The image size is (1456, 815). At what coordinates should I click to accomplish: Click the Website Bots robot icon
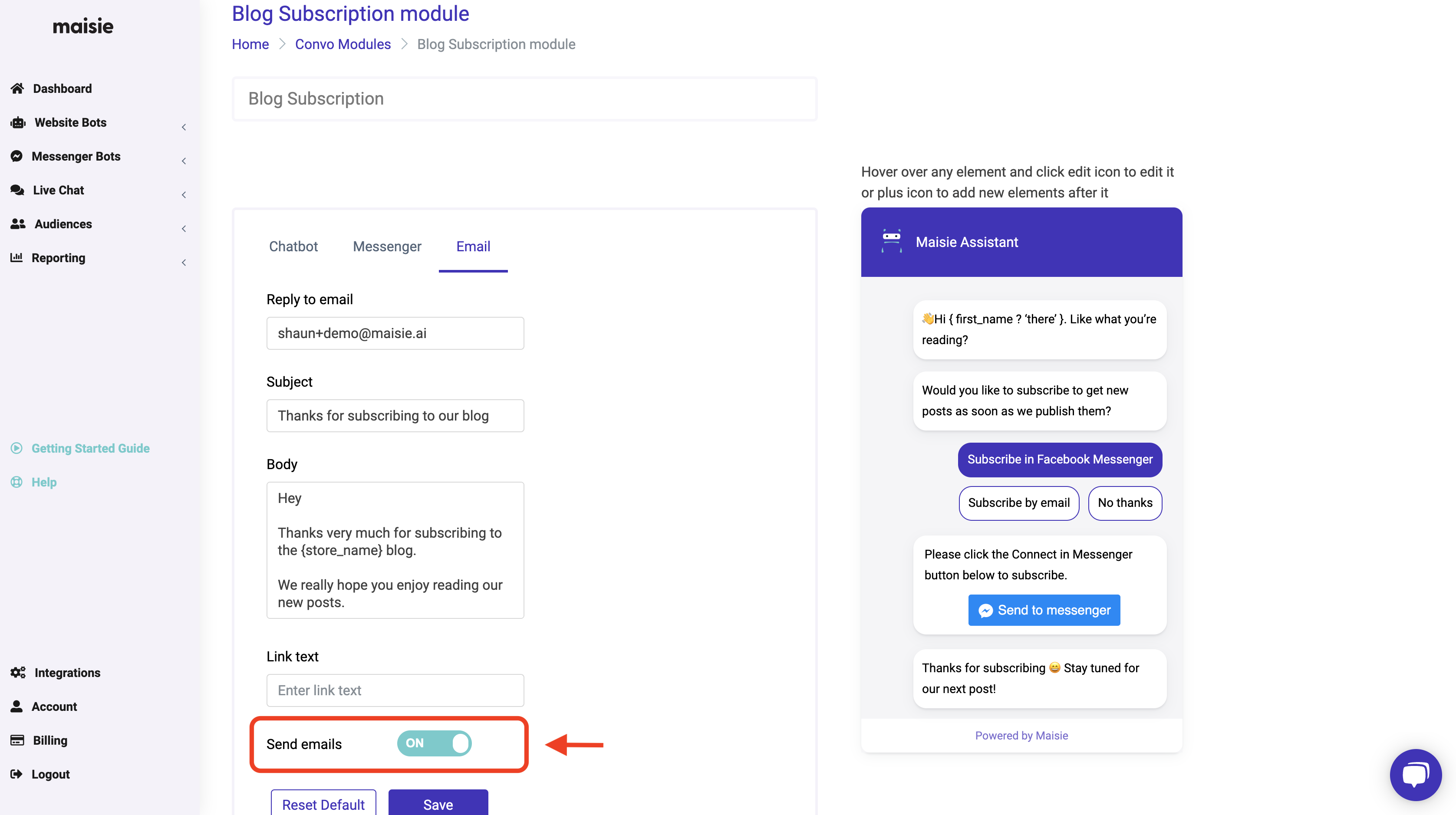[x=18, y=123]
